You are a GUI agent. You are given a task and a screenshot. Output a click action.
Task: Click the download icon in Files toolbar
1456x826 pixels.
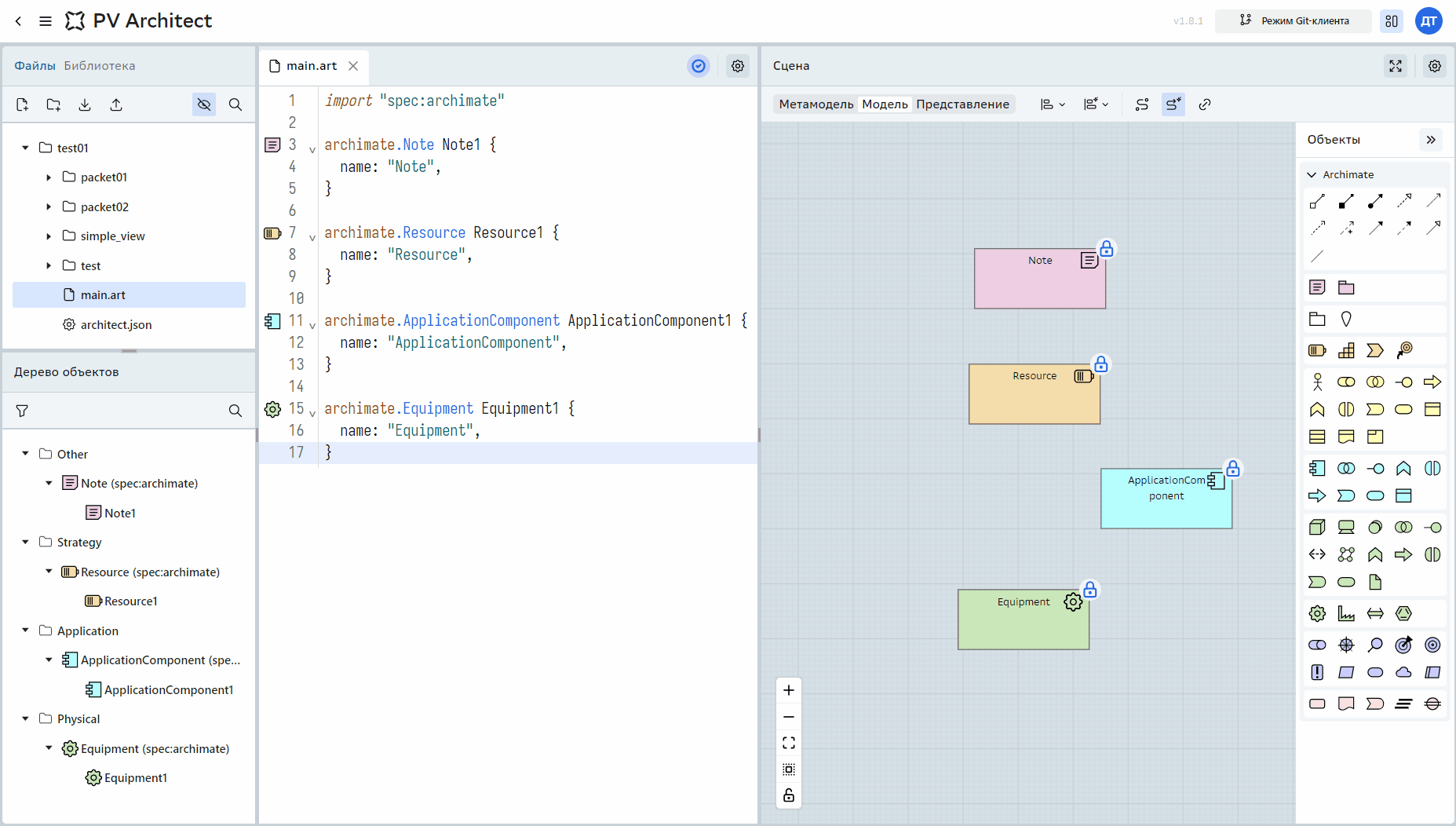[85, 104]
